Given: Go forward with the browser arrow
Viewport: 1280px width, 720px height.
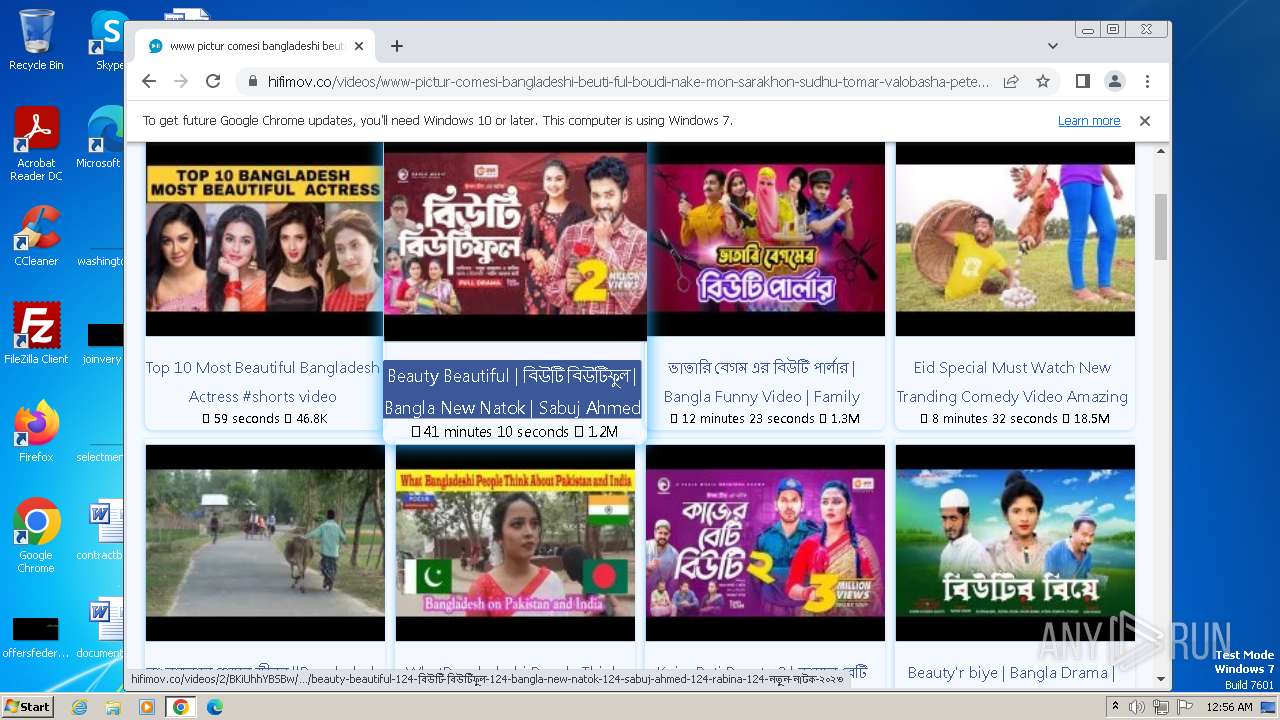Looking at the screenshot, I should click(x=181, y=81).
